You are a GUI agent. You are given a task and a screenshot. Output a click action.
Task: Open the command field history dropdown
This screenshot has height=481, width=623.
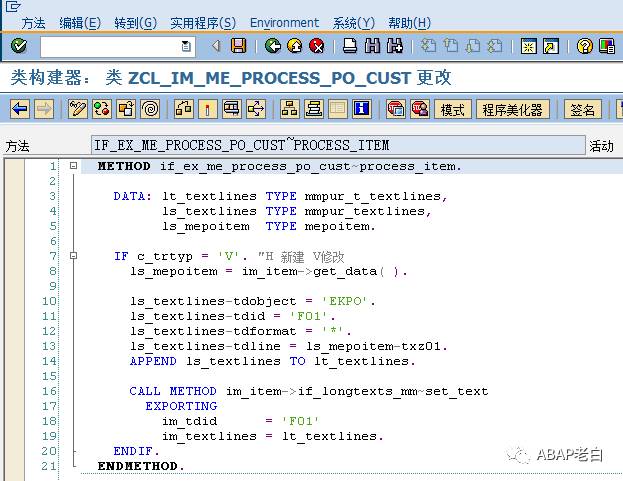point(187,47)
